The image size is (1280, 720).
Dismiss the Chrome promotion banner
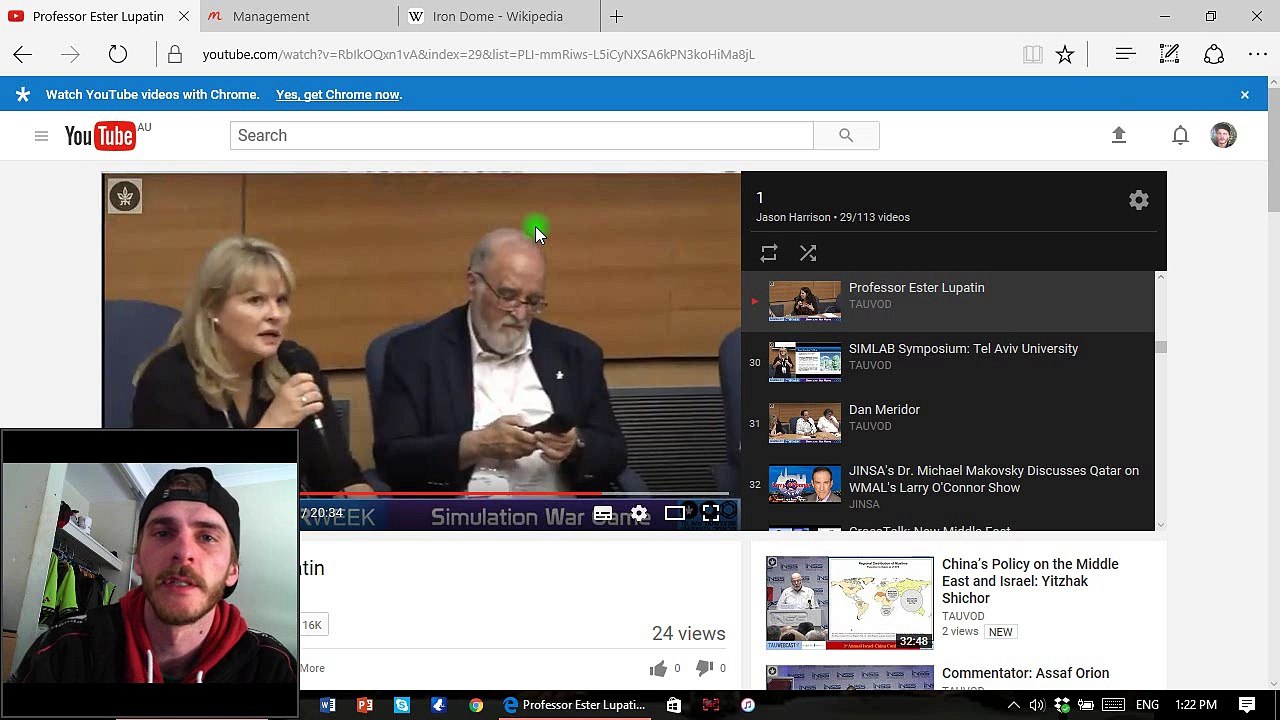(1245, 95)
